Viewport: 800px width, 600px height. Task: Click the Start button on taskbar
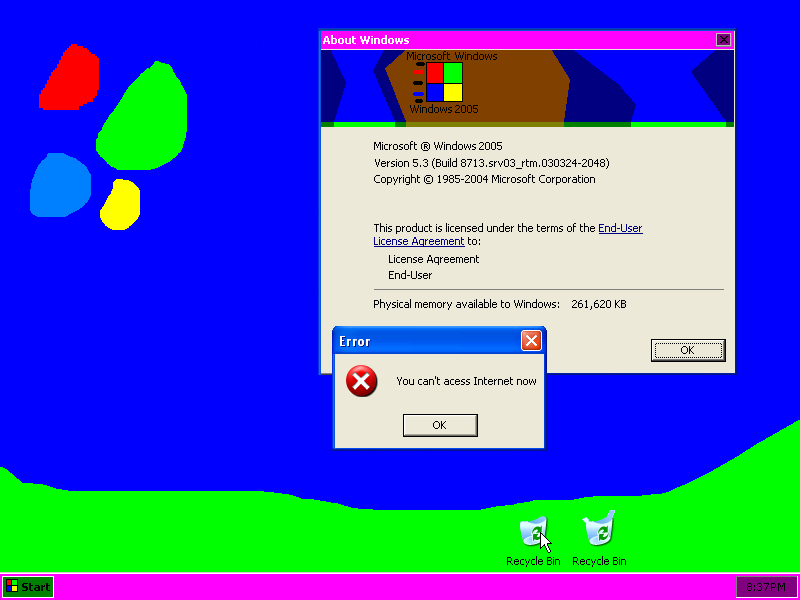[27, 587]
